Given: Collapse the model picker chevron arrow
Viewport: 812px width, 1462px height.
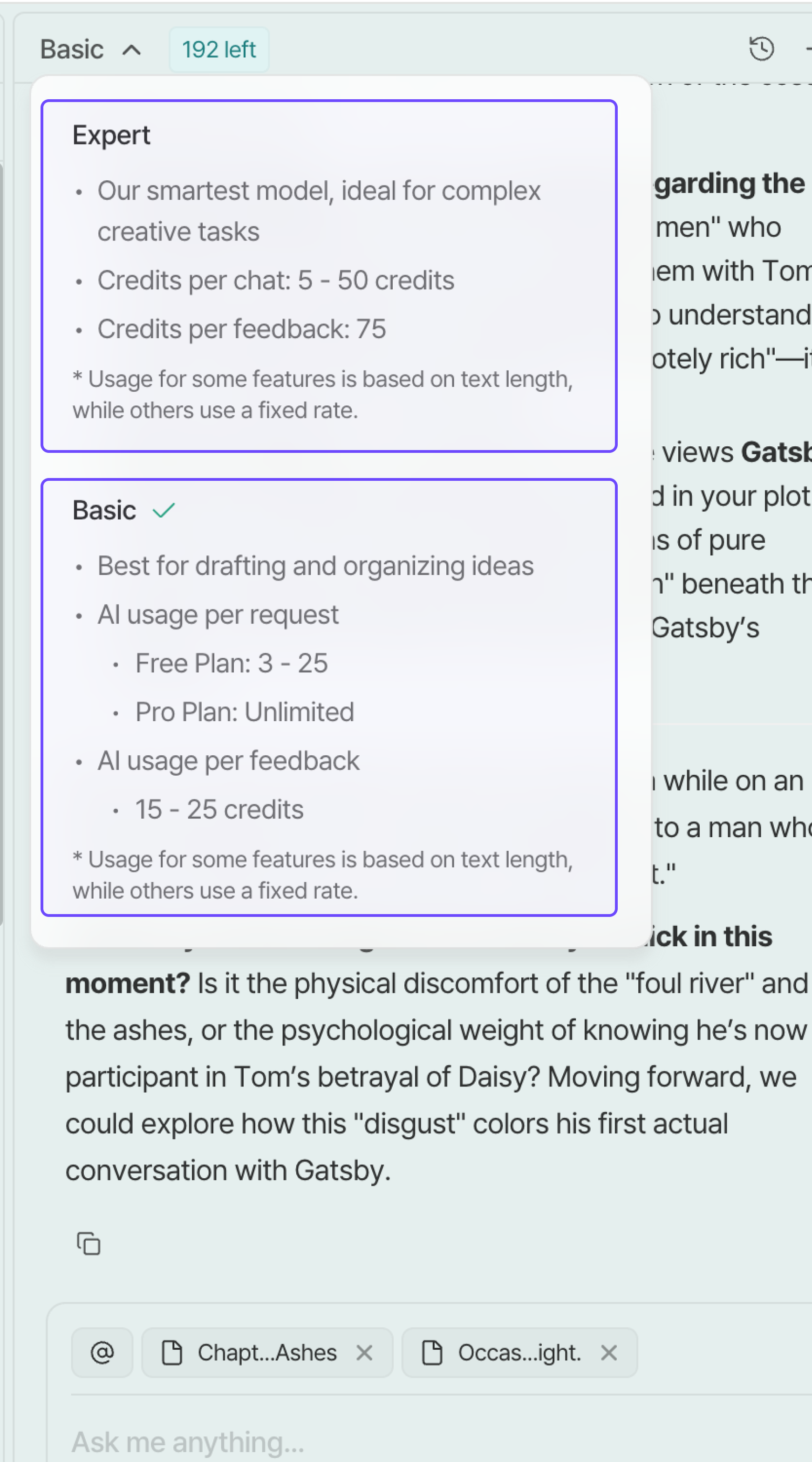Looking at the screenshot, I should 132,50.
